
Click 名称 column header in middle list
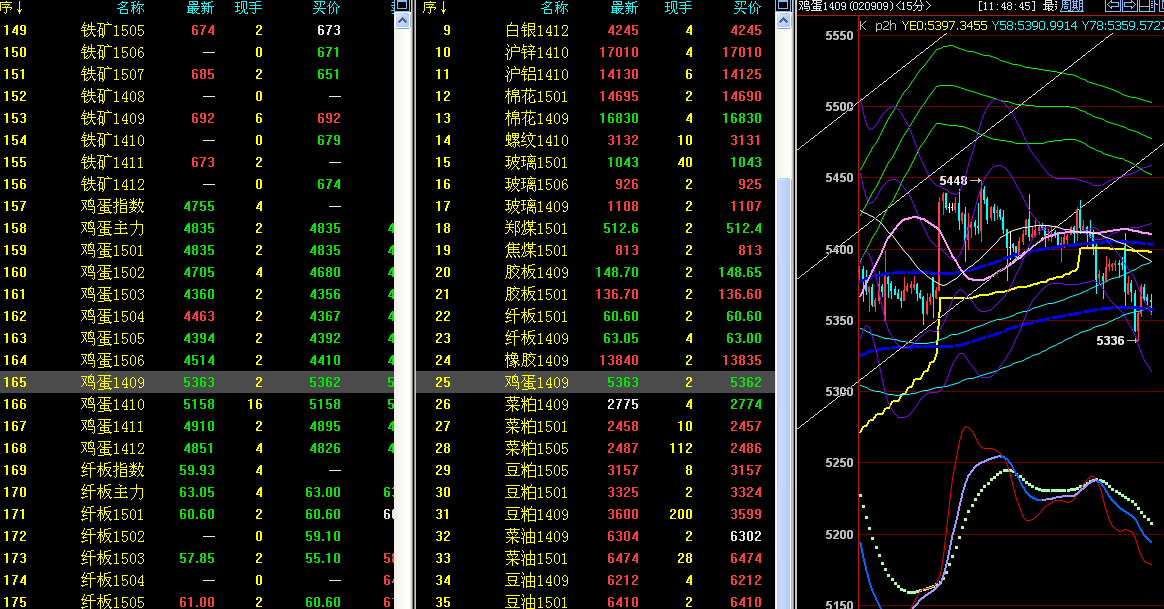click(554, 7)
